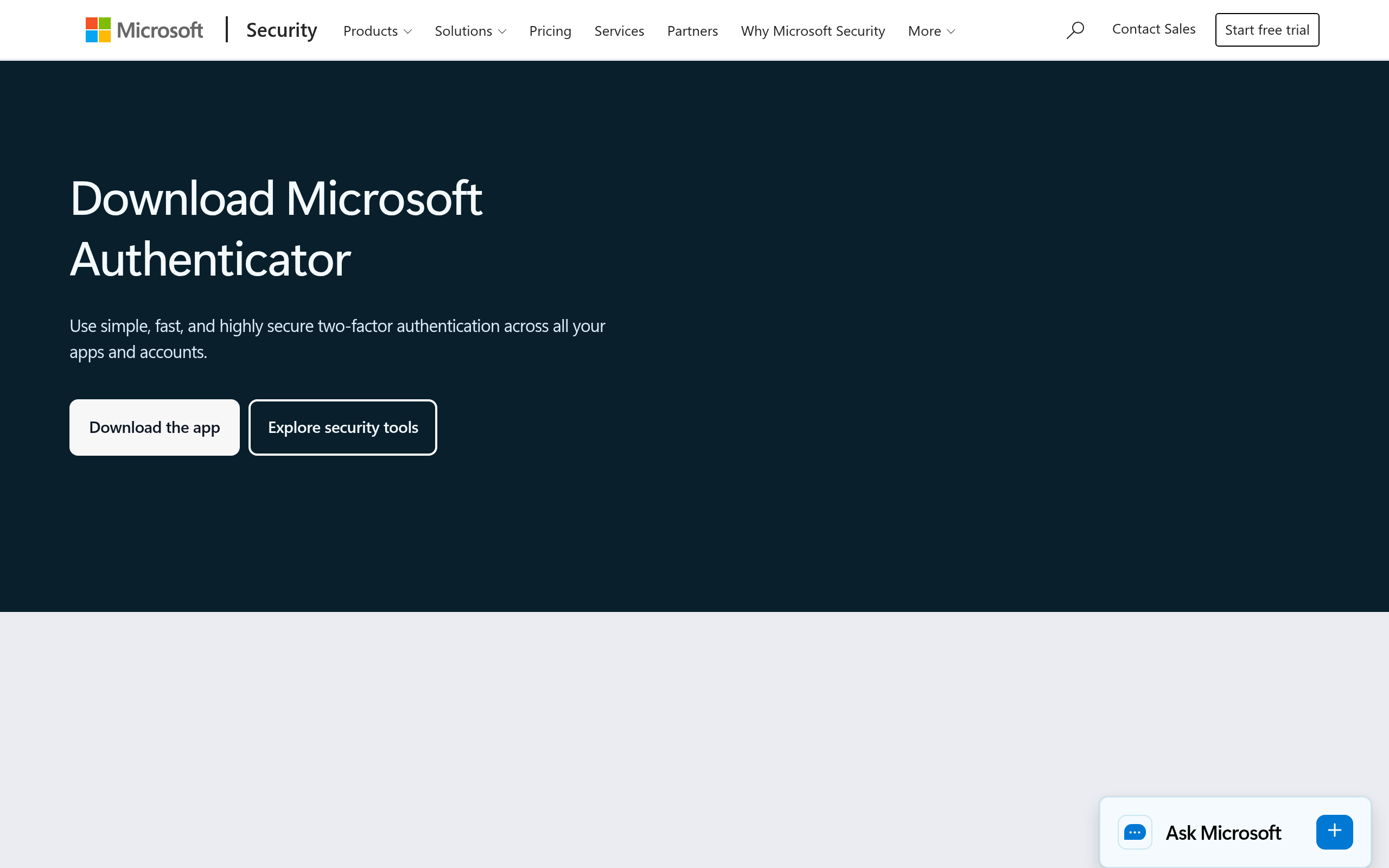This screenshot has width=1389, height=868.
Task: Click the Ask Microsoft label
Action: 1223,832
